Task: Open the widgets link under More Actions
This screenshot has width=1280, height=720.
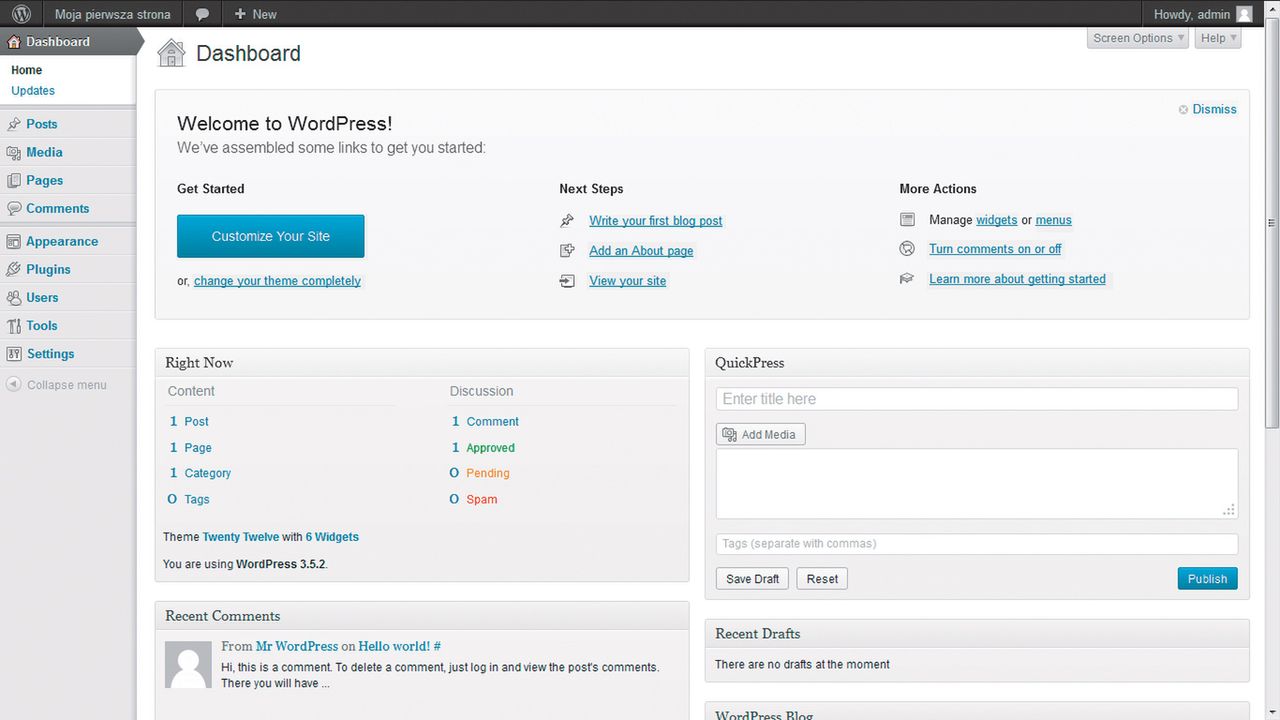Action: (x=997, y=220)
